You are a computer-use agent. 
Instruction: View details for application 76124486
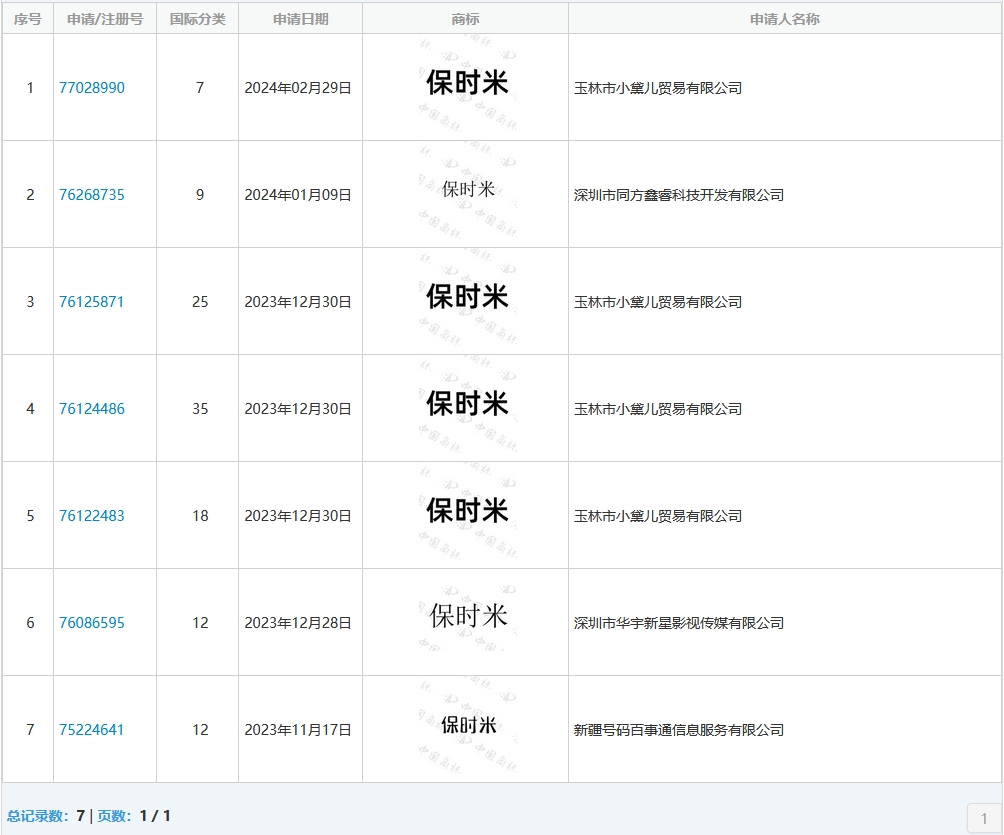click(92, 409)
